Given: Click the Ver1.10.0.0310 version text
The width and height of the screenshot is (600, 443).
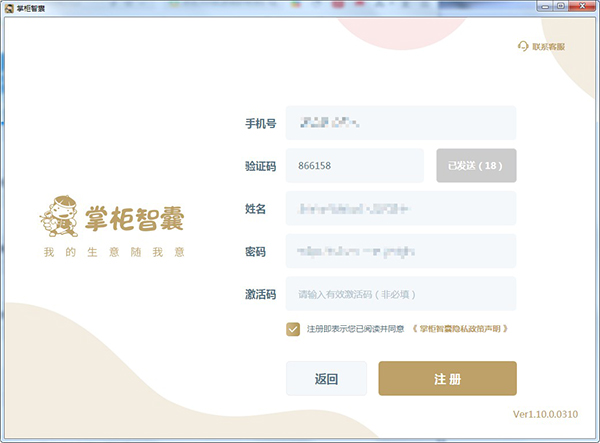Looking at the screenshot, I should (545, 414).
